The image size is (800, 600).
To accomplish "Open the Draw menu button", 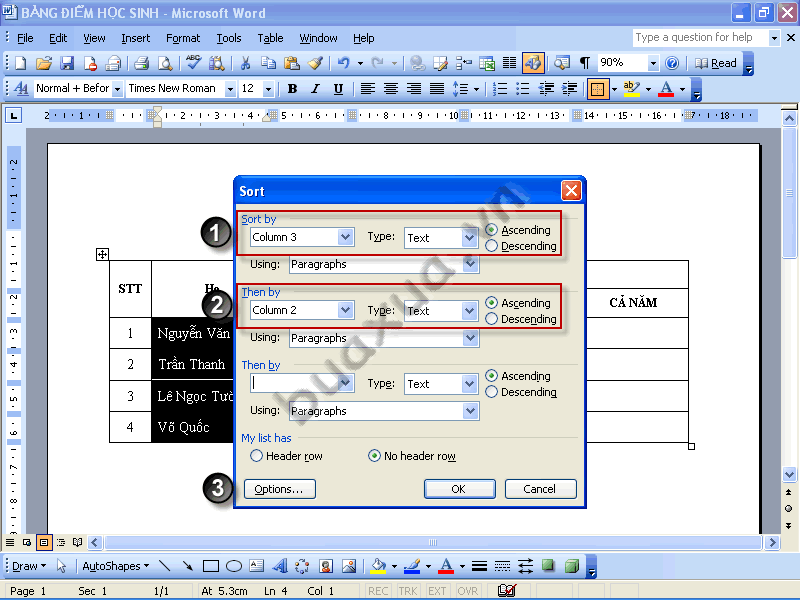I will (x=29, y=566).
